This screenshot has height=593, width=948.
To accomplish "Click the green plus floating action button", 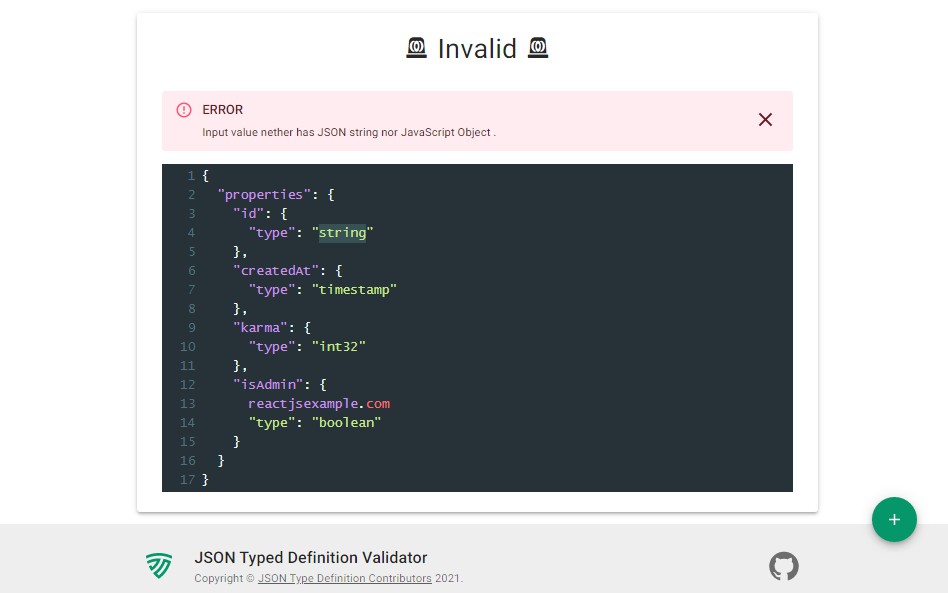I will pos(894,519).
